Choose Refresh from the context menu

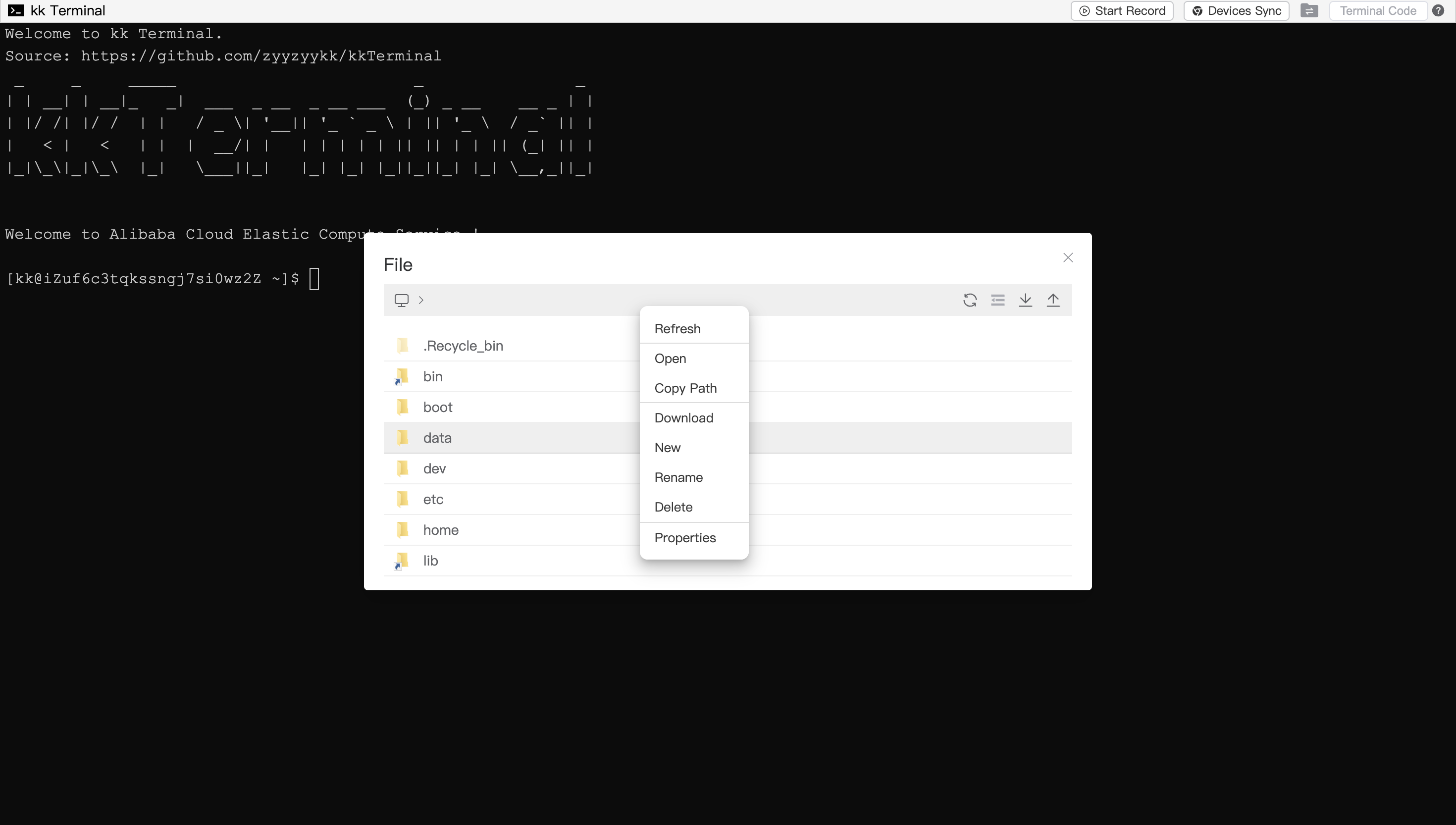(677, 329)
